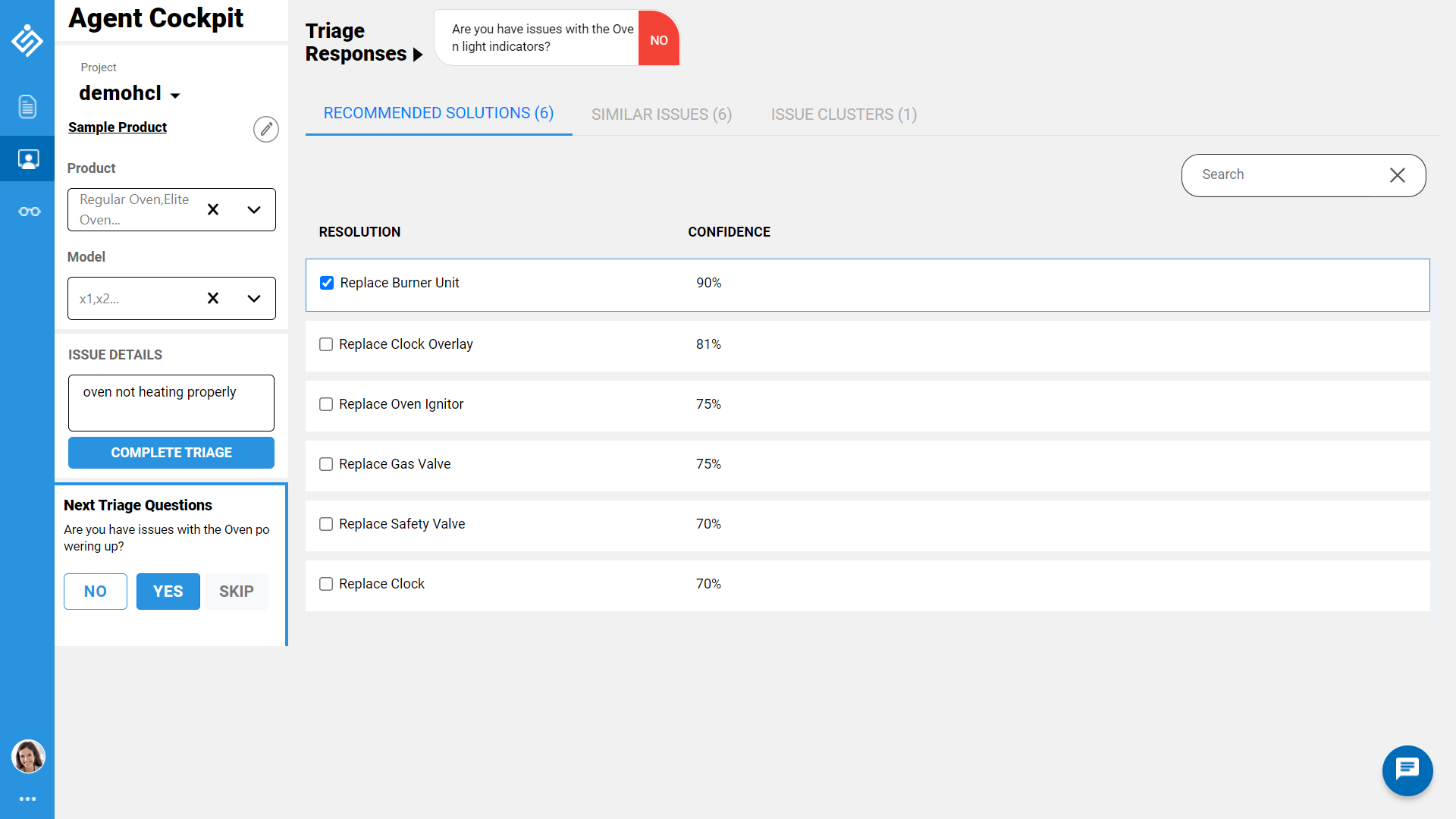Image resolution: width=1456 pixels, height=819 pixels.
Task: Uncheck Replace Burner Unit checkbox
Action: (327, 283)
